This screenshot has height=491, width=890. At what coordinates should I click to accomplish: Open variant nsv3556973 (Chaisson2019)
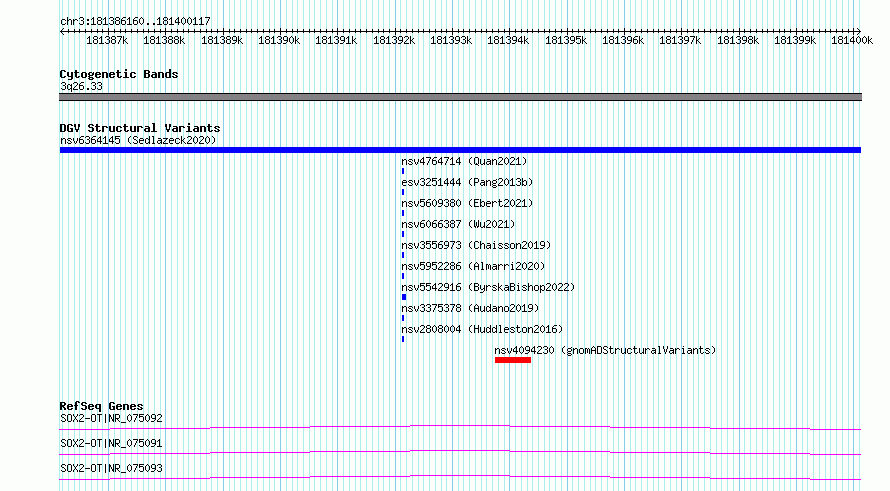[476, 245]
